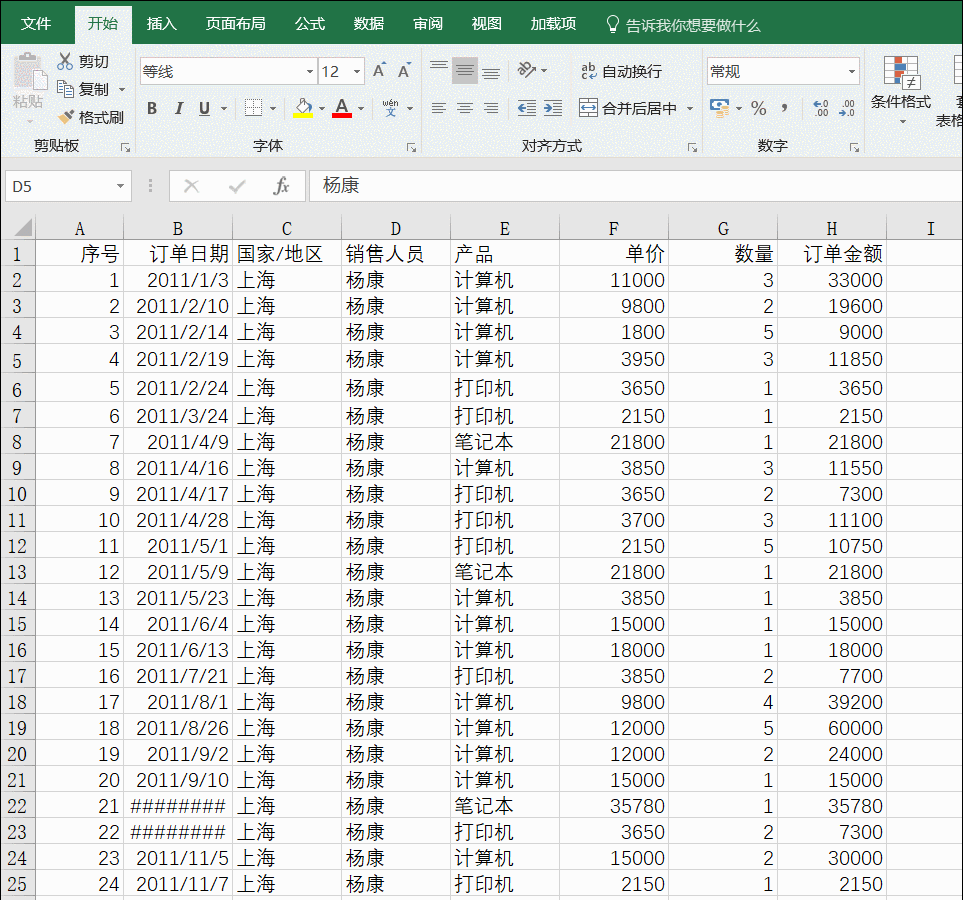Viewport: 963px width, 900px height.
Task: Switch to the 插入 (Insert) ribbon tab
Action: pyautogui.click(x=161, y=24)
